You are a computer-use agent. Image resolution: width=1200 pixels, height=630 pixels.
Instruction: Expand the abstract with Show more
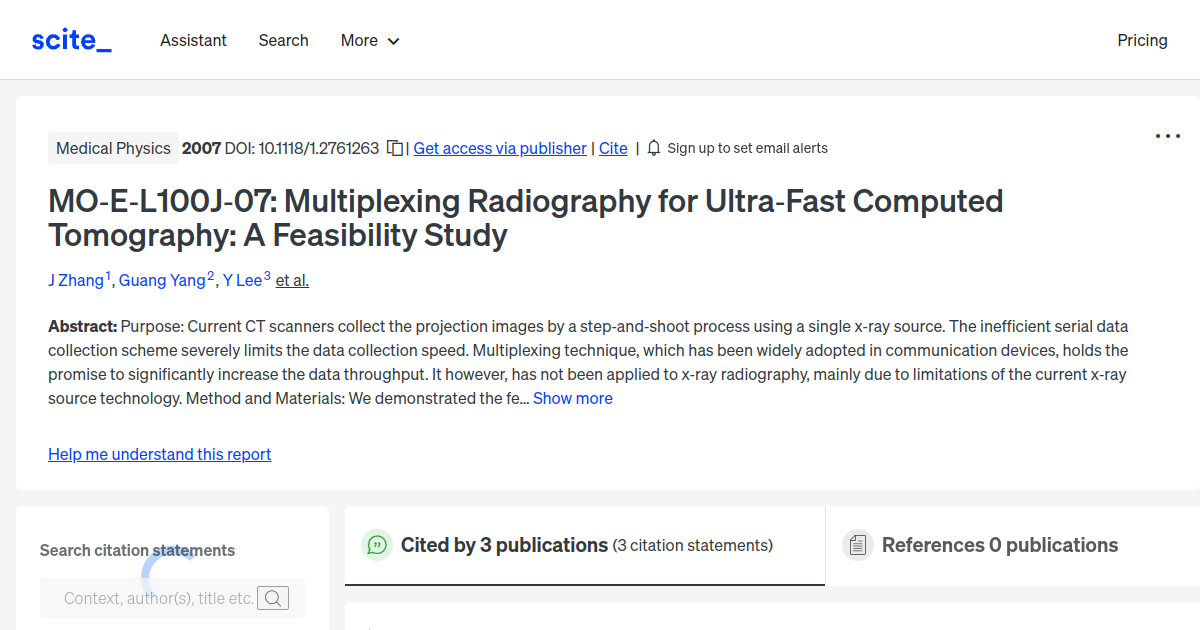pyautogui.click(x=572, y=397)
